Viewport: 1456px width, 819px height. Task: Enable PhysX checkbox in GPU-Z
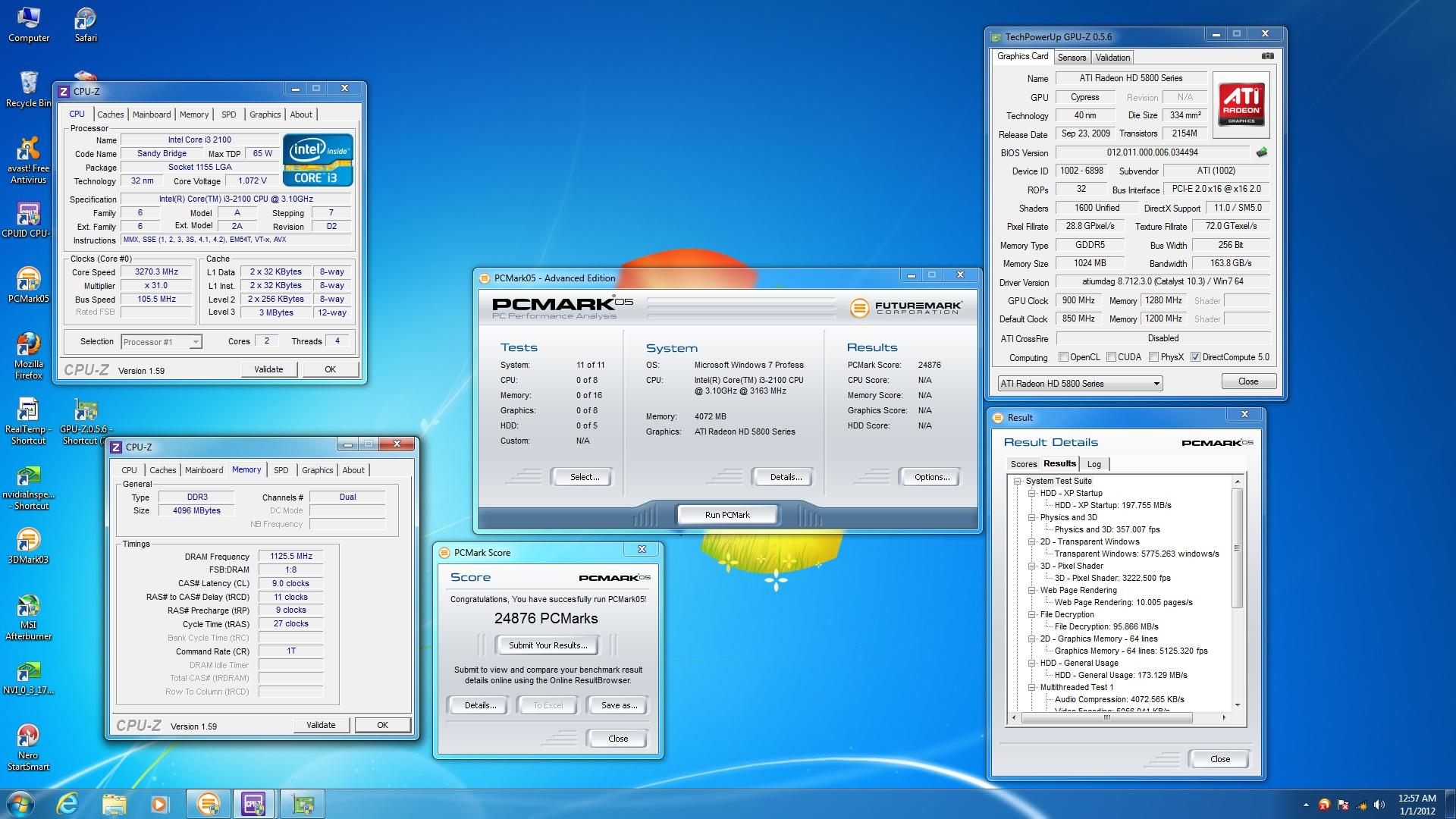click(1153, 357)
